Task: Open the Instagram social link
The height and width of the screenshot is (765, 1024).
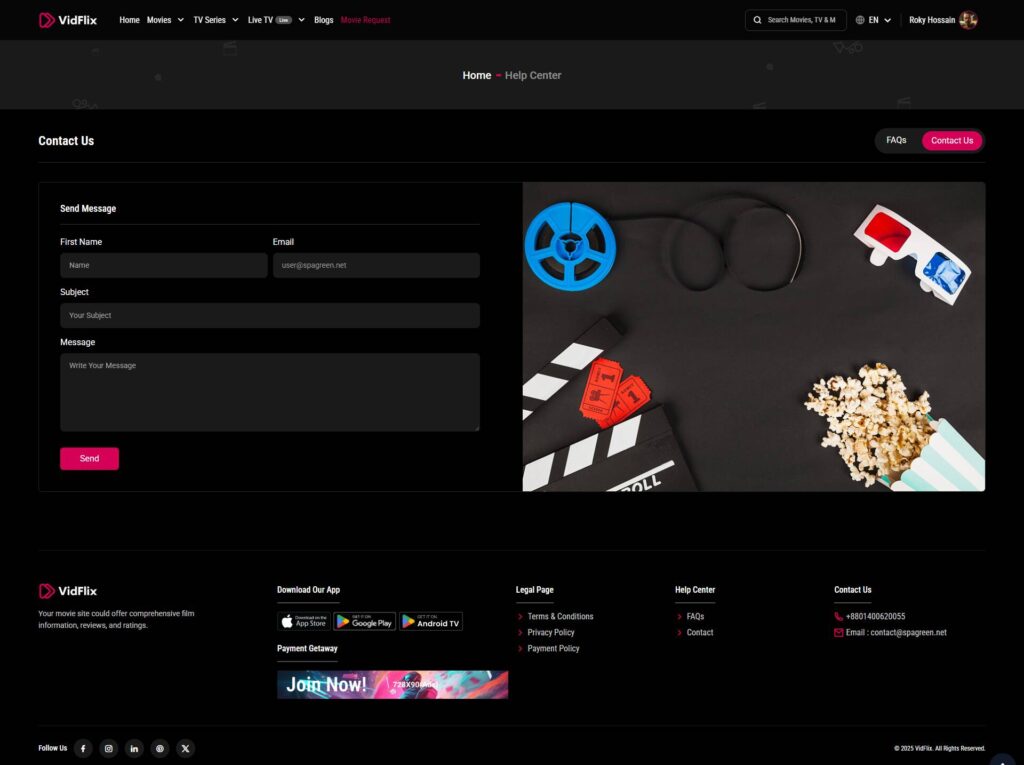Action: (x=109, y=748)
